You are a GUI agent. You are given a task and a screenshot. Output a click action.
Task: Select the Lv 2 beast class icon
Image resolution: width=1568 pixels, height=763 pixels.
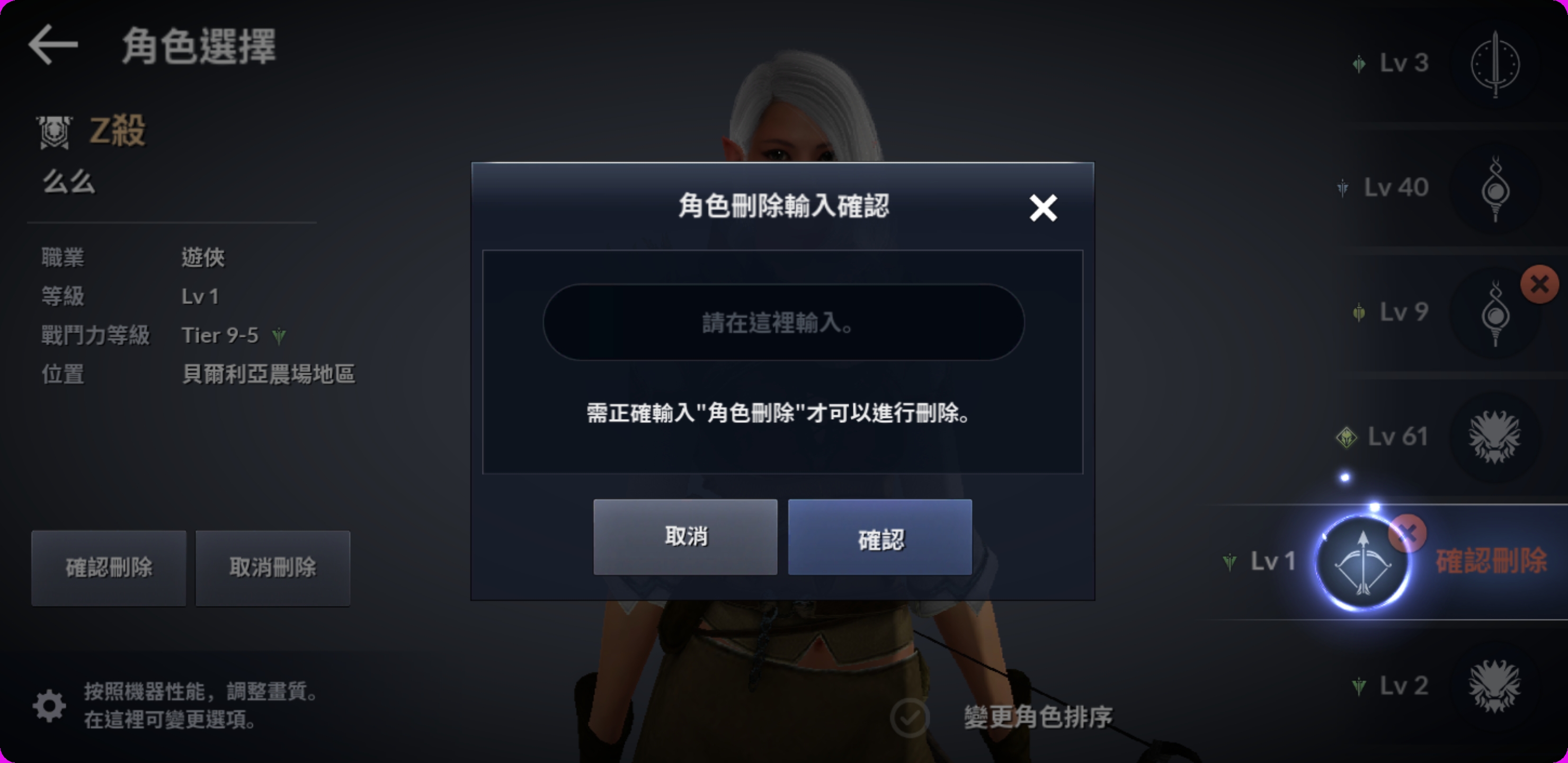(x=1494, y=686)
